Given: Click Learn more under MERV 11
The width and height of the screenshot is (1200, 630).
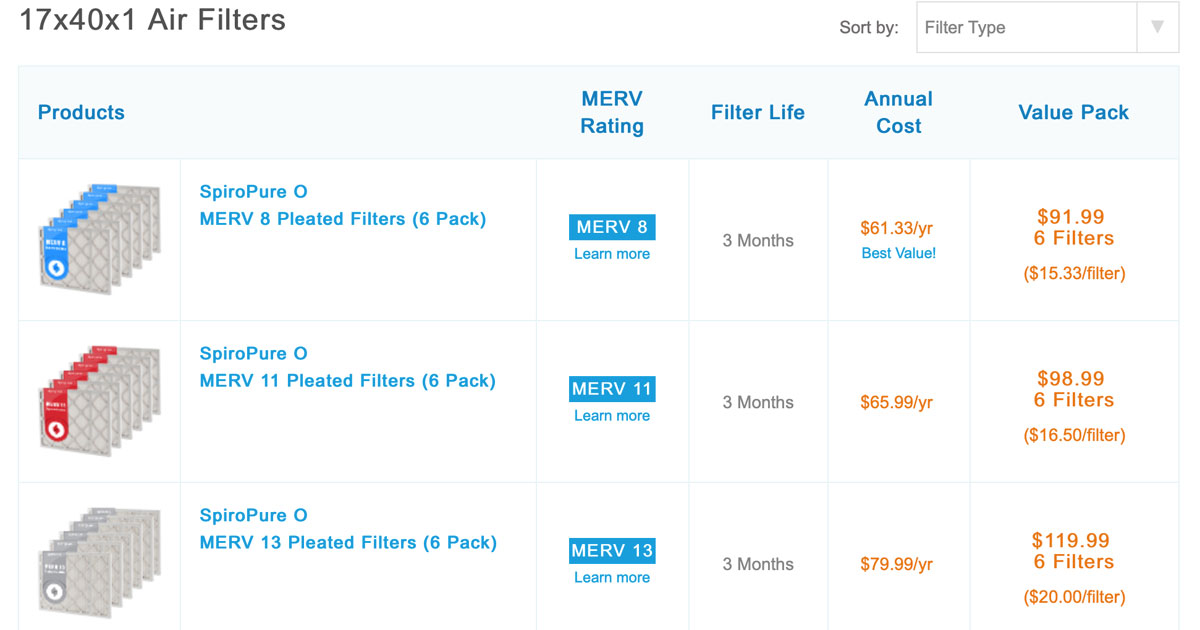Looking at the screenshot, I should point(612,416).
